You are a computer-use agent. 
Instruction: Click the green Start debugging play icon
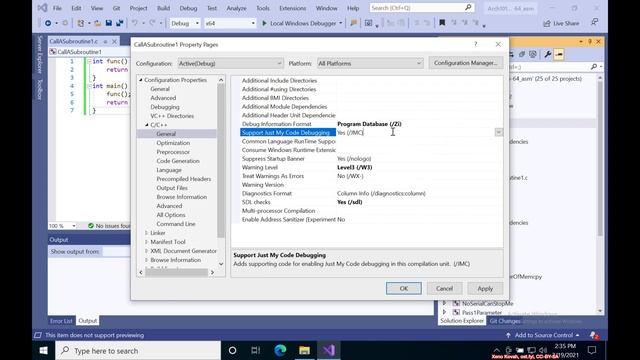pyautogui.click(x=264, y=23)
